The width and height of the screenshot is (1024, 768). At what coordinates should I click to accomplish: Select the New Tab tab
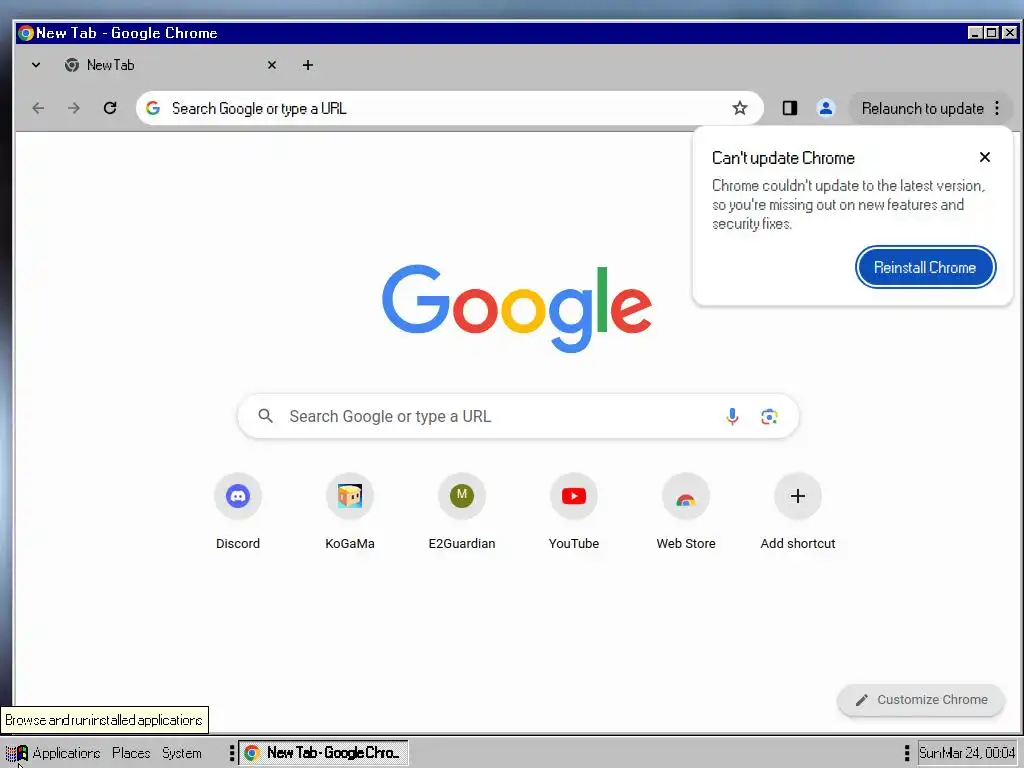click(x=171, y=65)
